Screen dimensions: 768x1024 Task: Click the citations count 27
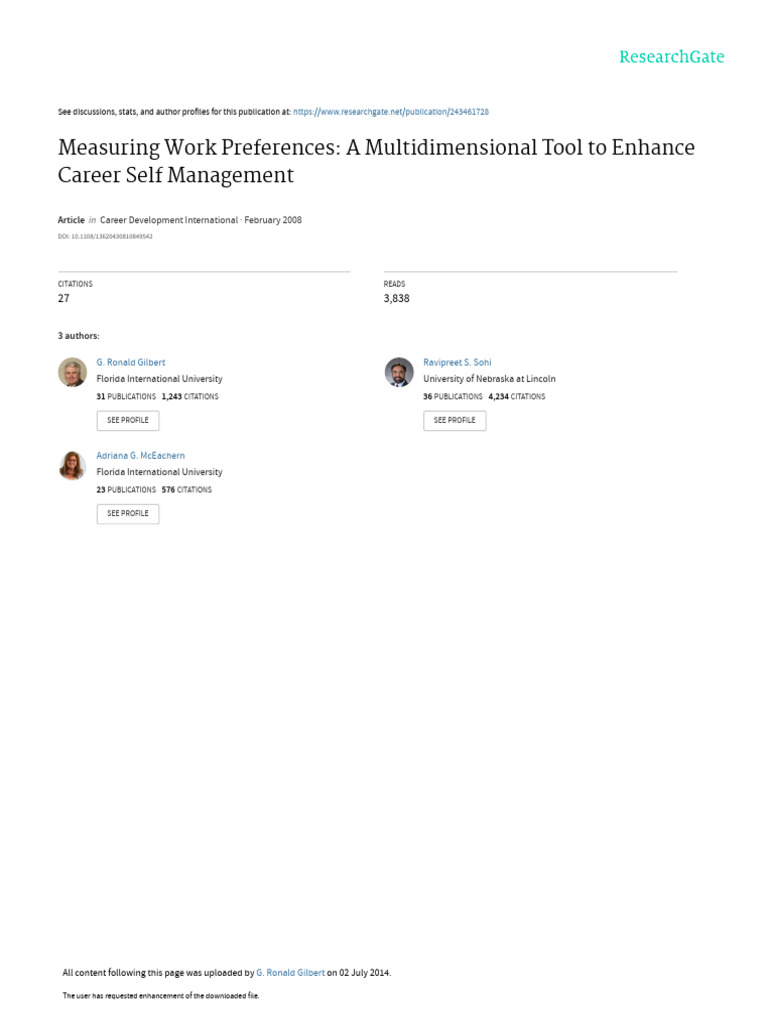(64, 298)
